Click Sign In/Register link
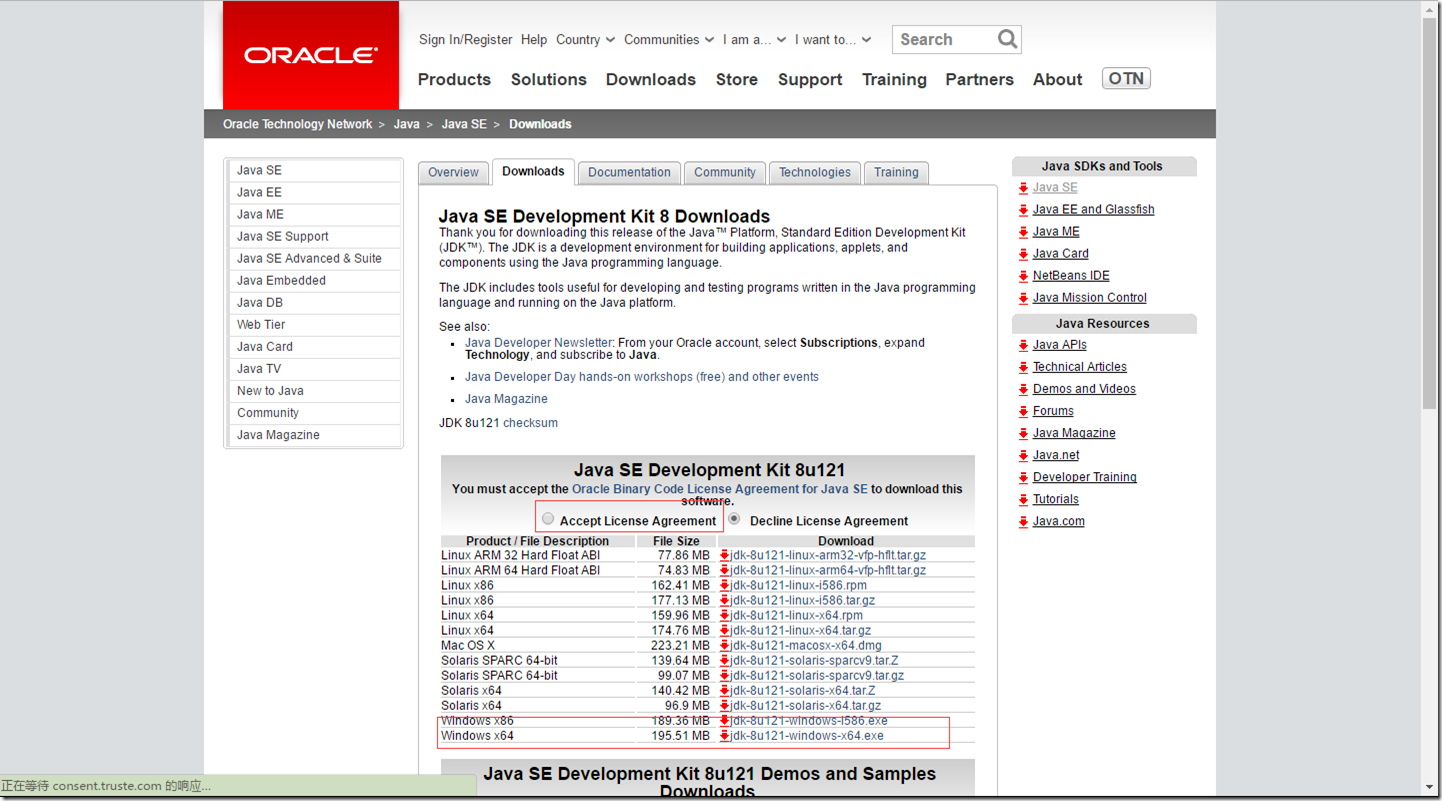 [x=465, y=40]
